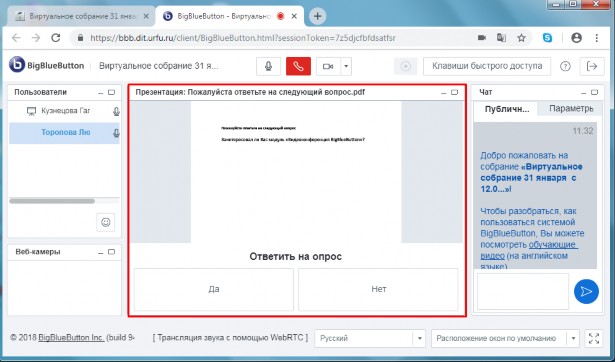Open the help question mark icon
Screen dimensions: 615x362
click(565, 66)
